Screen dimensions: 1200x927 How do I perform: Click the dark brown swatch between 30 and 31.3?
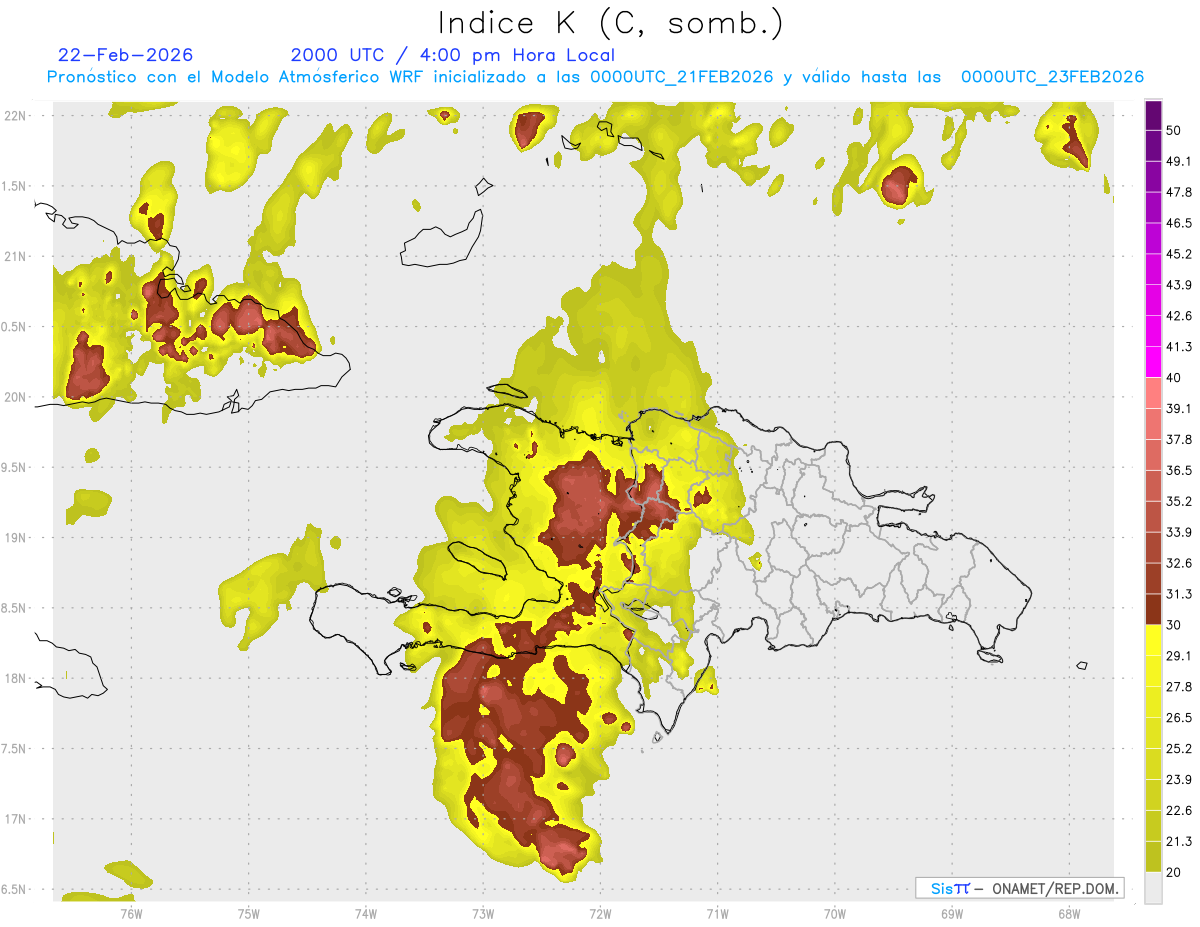tap(1153, 609)
